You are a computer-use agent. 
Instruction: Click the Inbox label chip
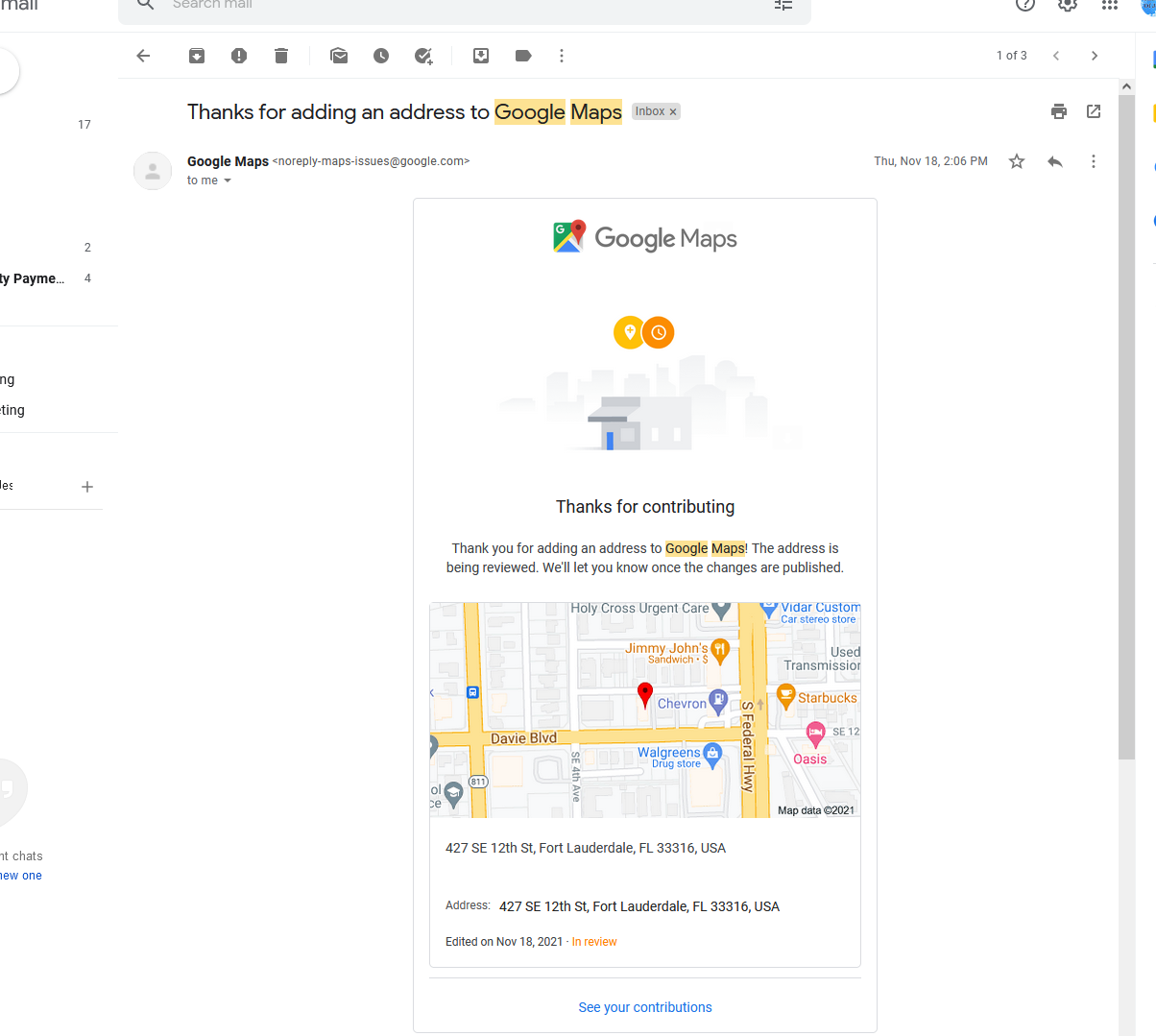(x=650, y=111)
